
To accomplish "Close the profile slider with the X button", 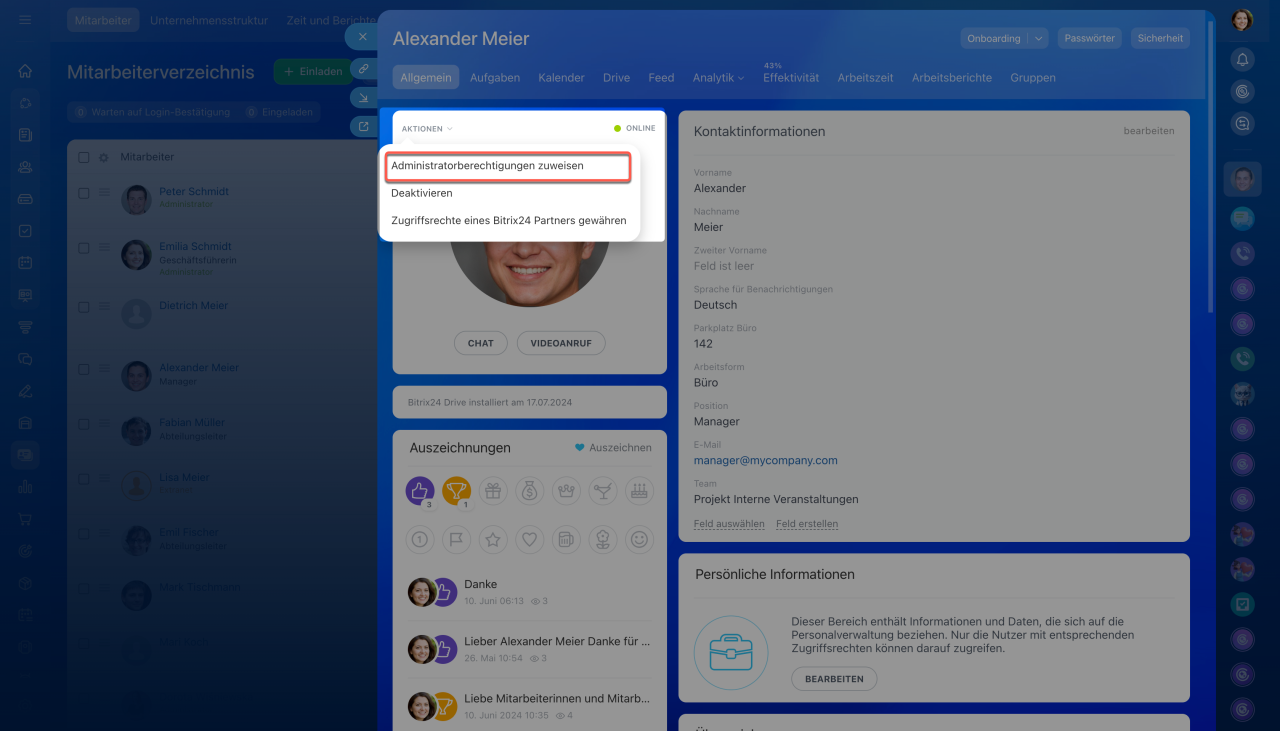I will point(362,37).
